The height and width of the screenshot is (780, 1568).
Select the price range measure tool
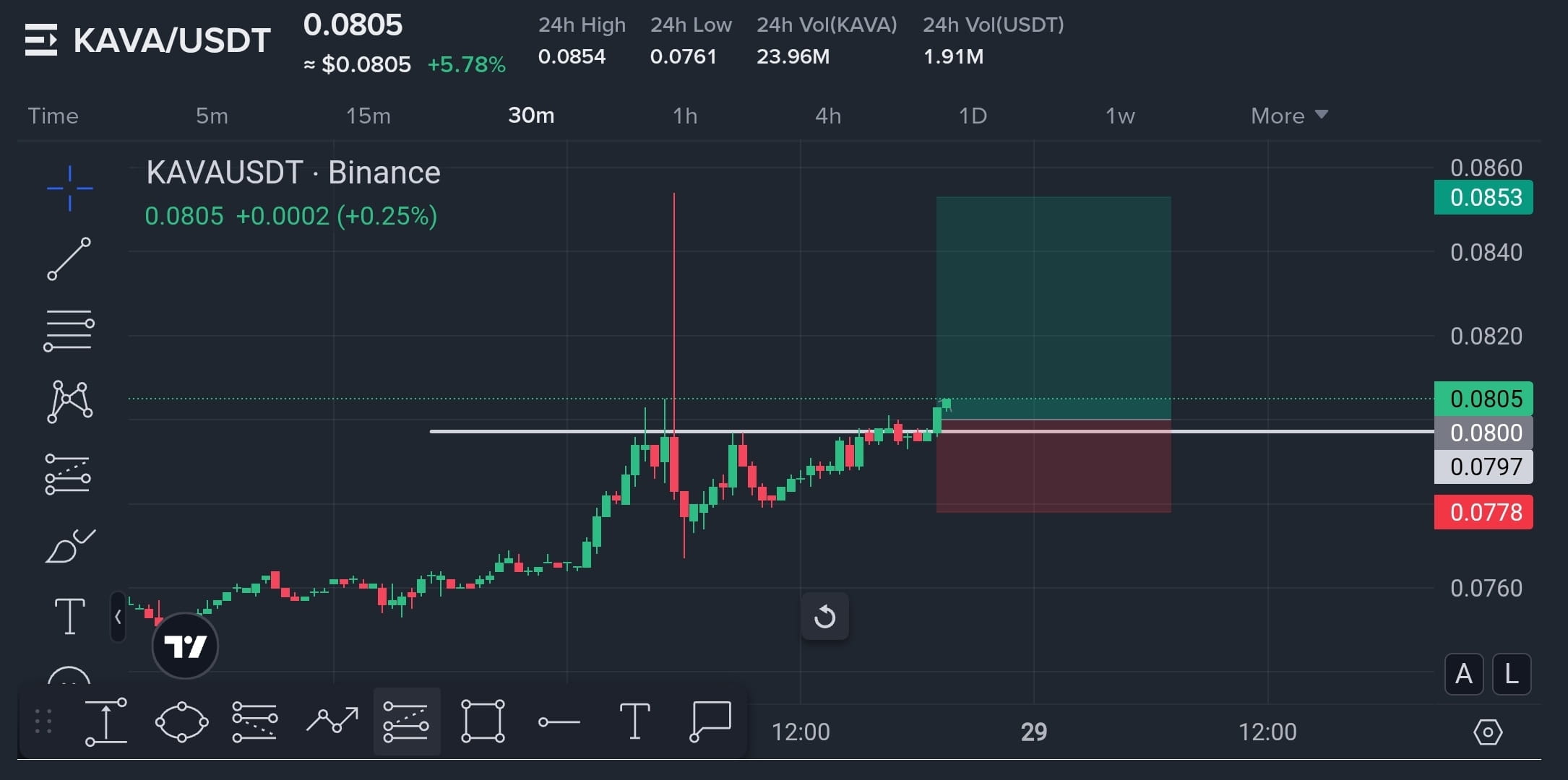click(106, 721)
